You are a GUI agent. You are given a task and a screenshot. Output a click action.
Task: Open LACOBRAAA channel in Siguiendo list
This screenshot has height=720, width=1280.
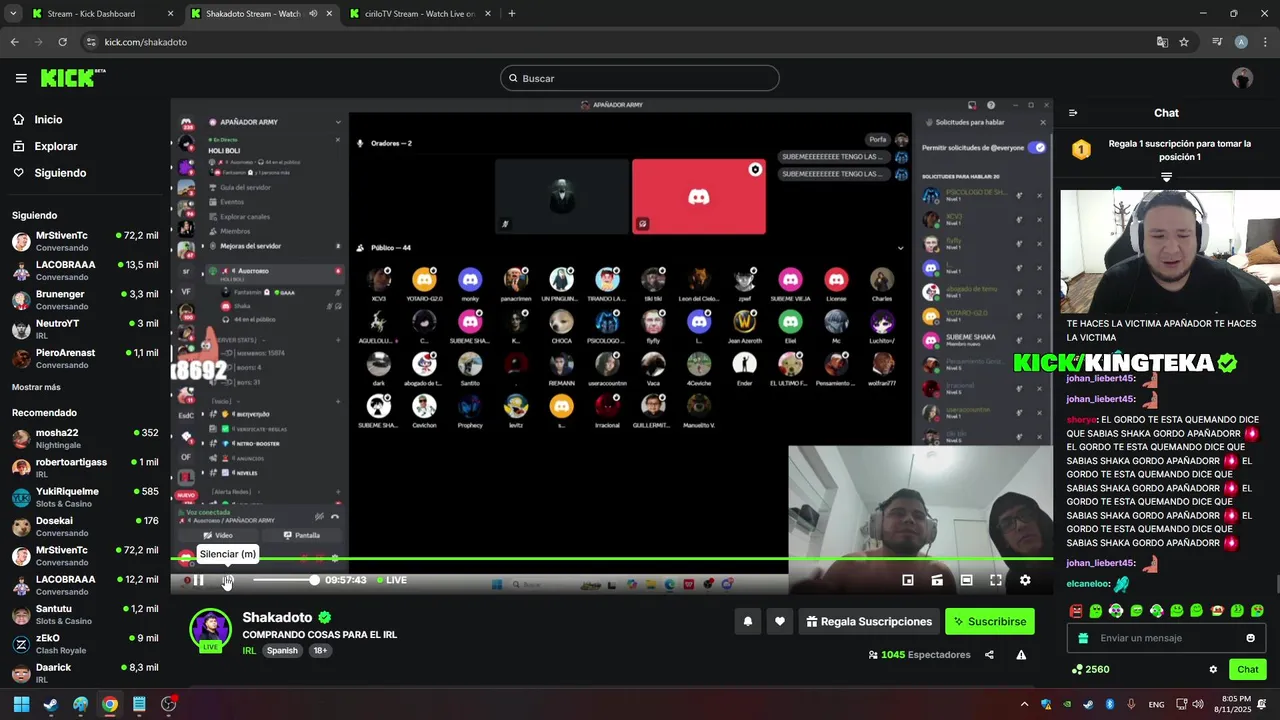tap(85, 270)
